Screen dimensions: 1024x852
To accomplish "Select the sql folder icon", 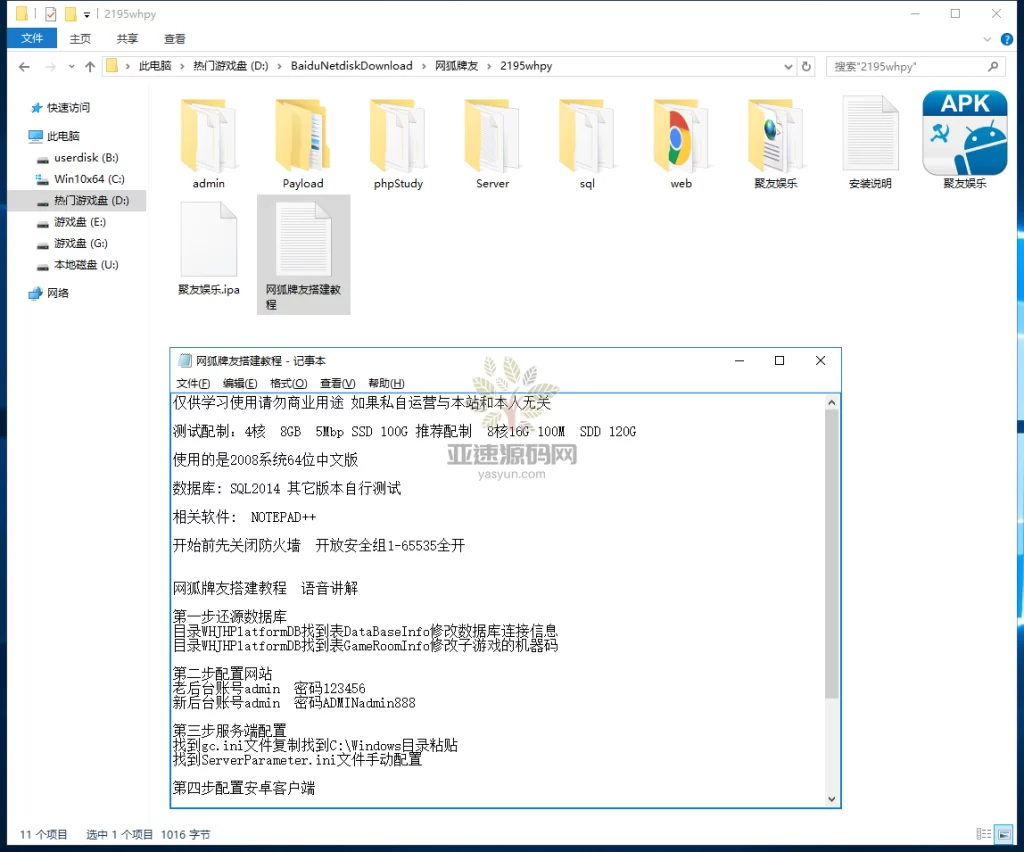I will [x=587, y=138].
